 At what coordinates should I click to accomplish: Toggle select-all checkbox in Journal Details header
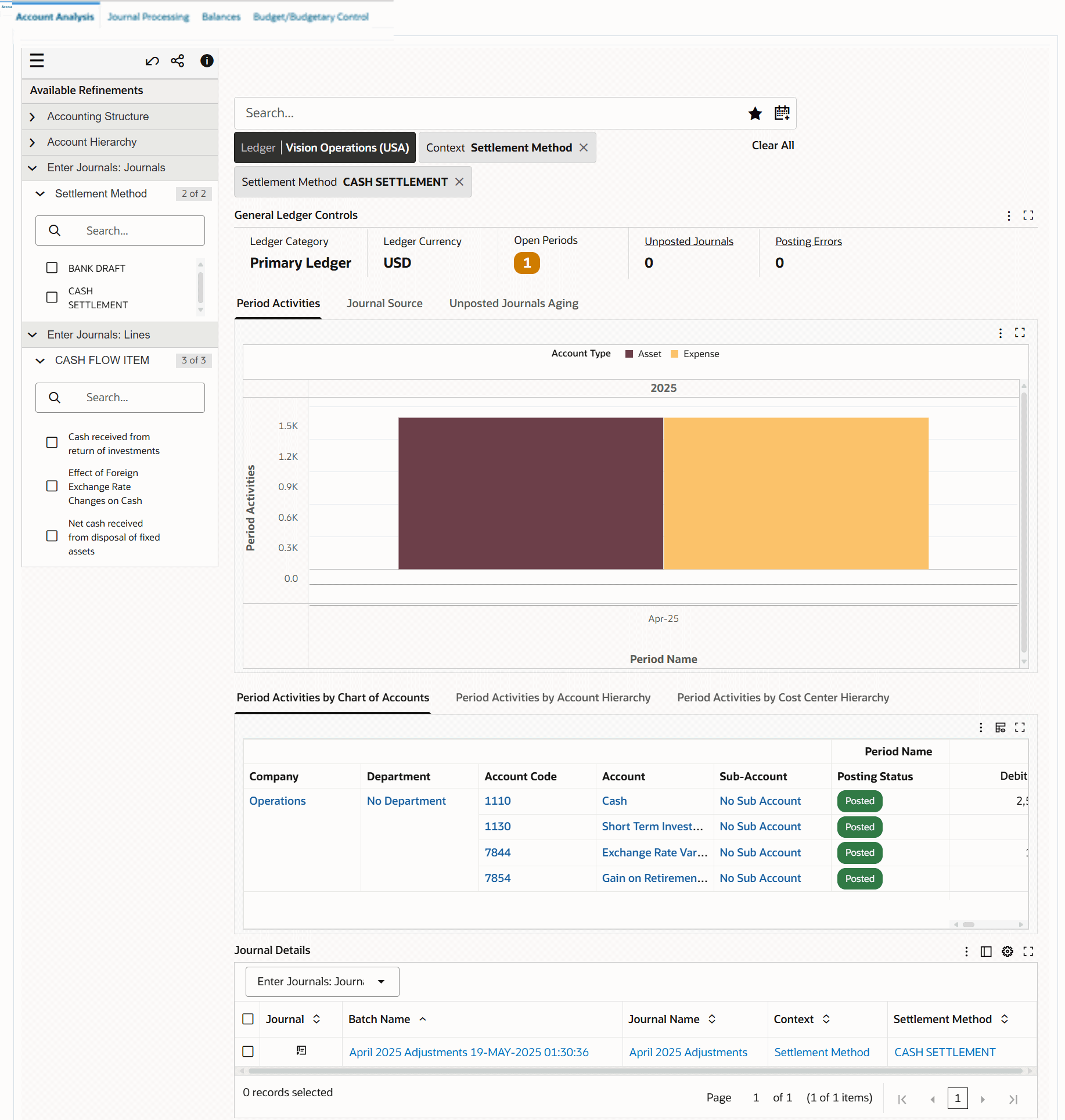(248, 1019)
